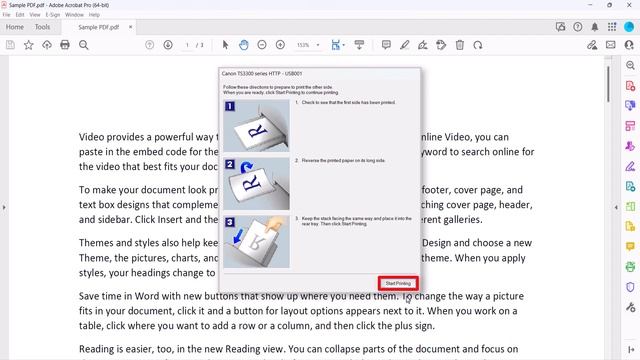Click the Save file icon in toolbar

(x=10, y=45)
